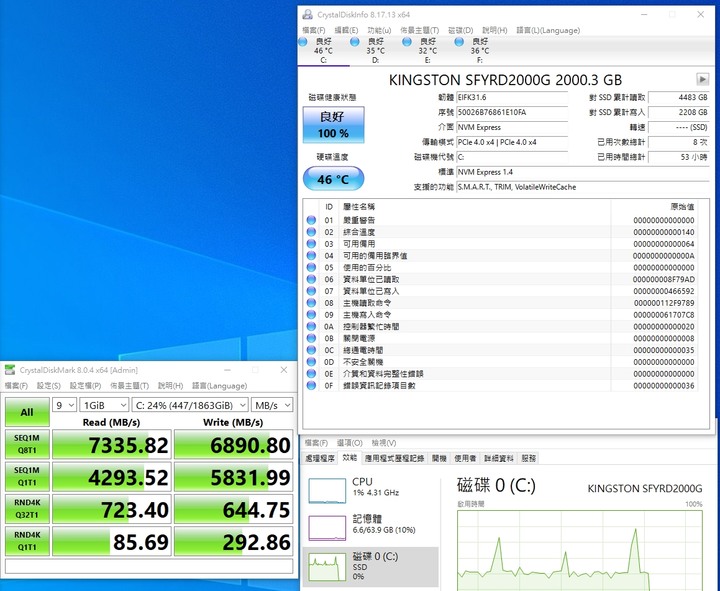The height and width of the screenshot is (591, 720).
Task: Switch to Task Manager 效能 tab
Action: tap(349, 458)
